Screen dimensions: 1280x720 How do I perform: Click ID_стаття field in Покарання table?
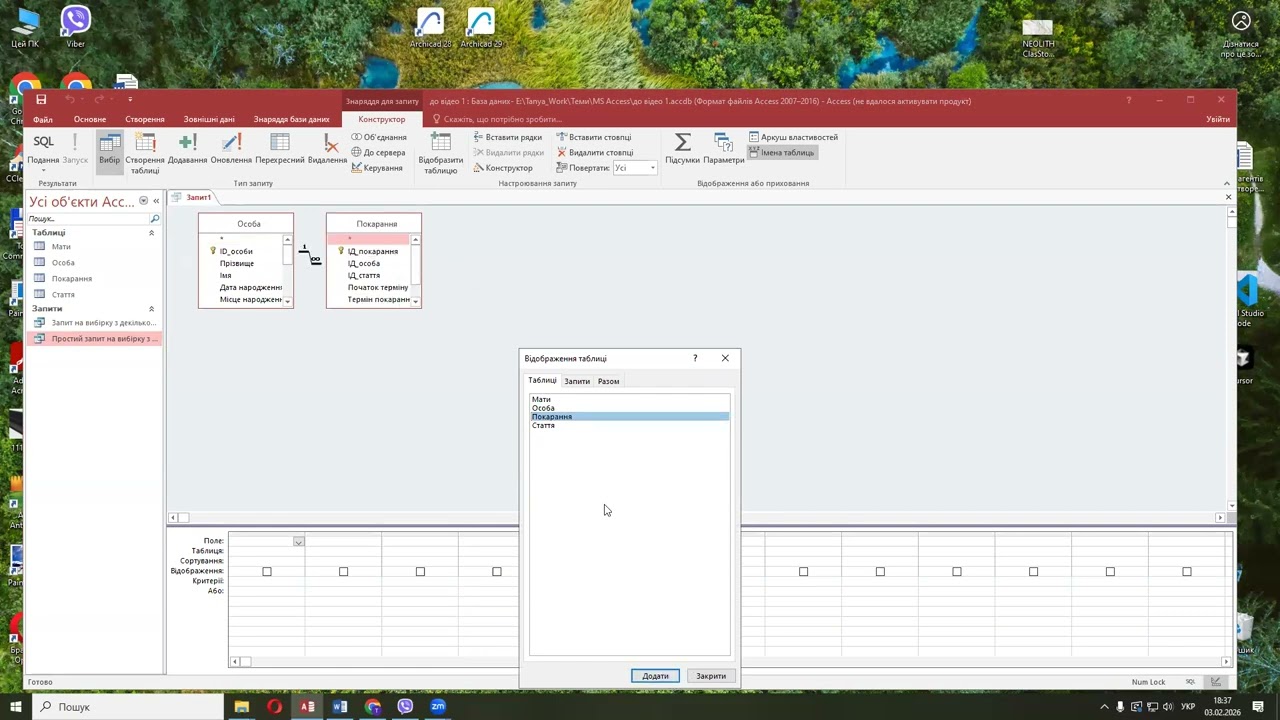[x=364, y=275]
